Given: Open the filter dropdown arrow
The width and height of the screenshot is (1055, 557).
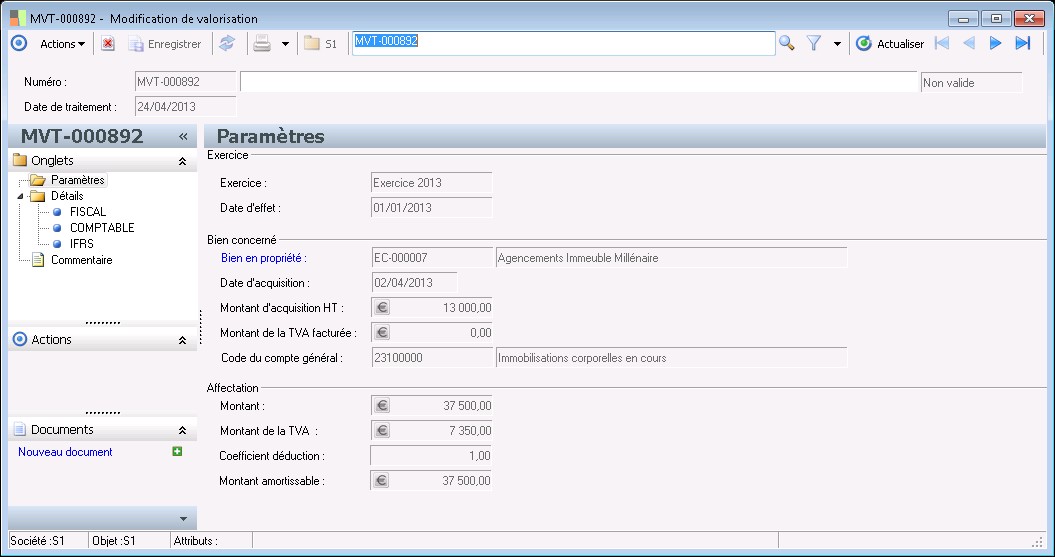Looking at the screenshot, I should (x=836, y=44).
